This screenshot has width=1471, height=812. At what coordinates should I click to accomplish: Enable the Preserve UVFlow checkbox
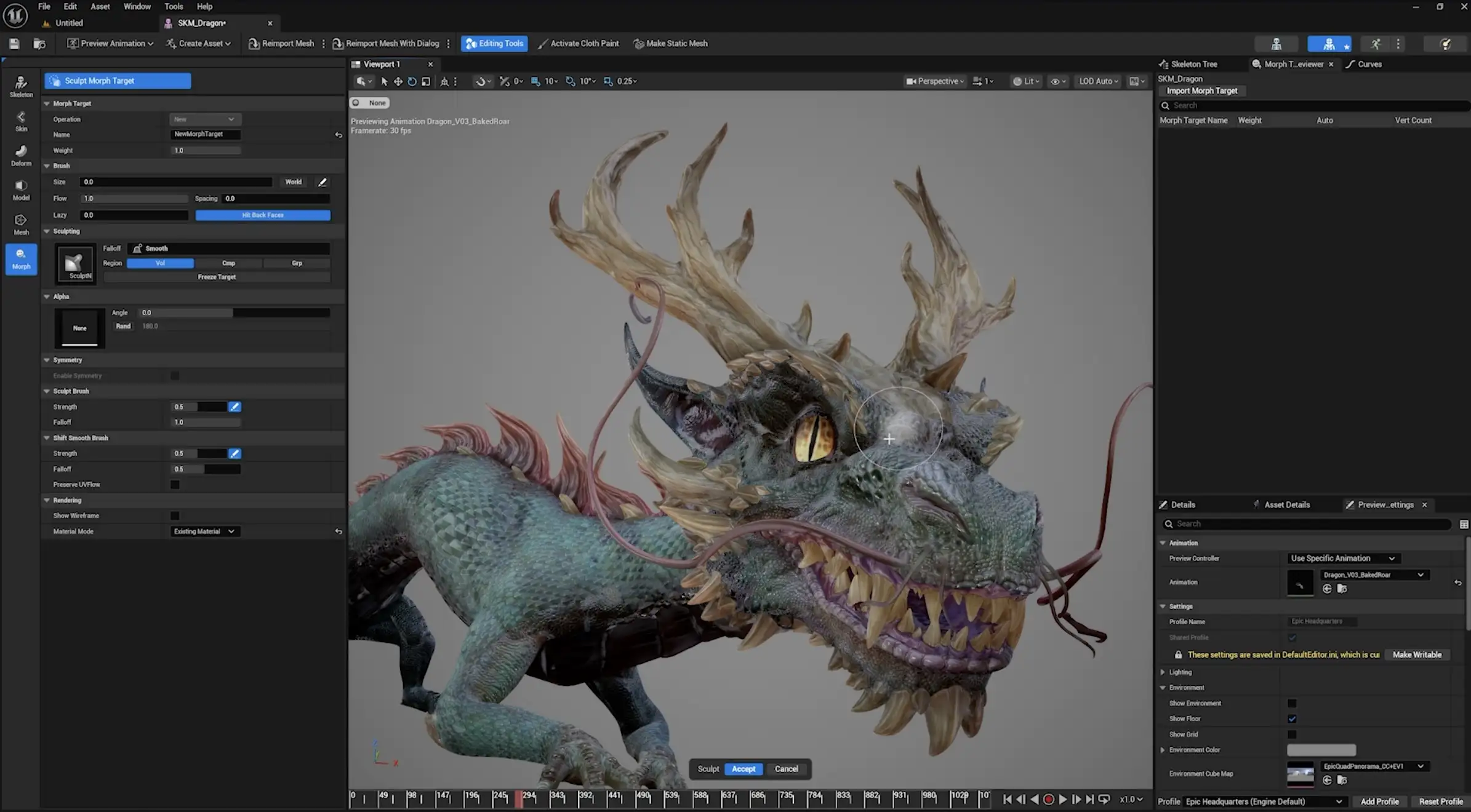coord(175,485)
